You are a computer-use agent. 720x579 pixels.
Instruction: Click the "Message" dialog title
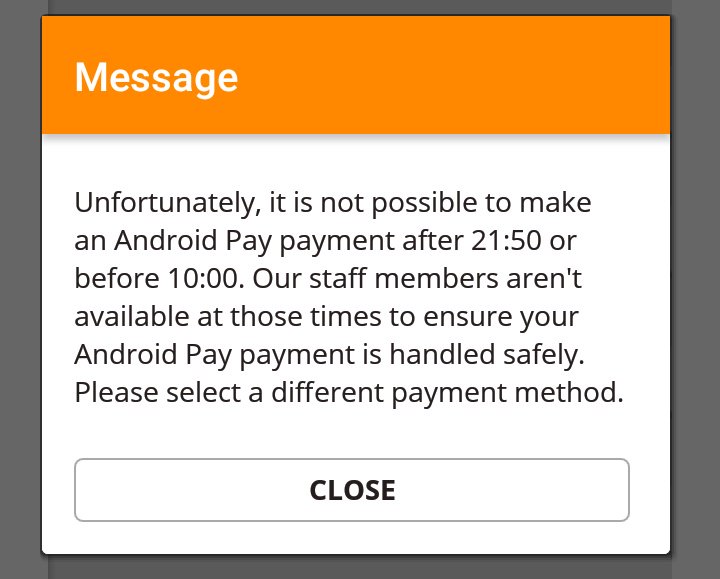point(156,78)
